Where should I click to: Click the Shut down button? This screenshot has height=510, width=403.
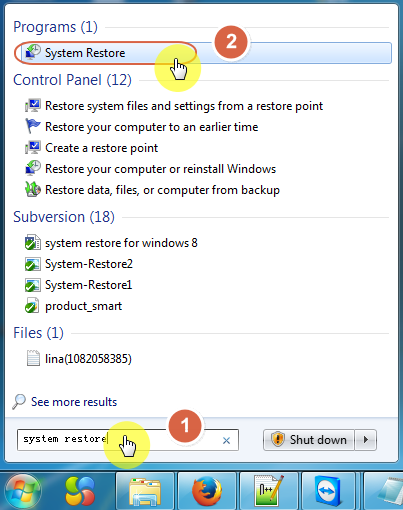309,440
